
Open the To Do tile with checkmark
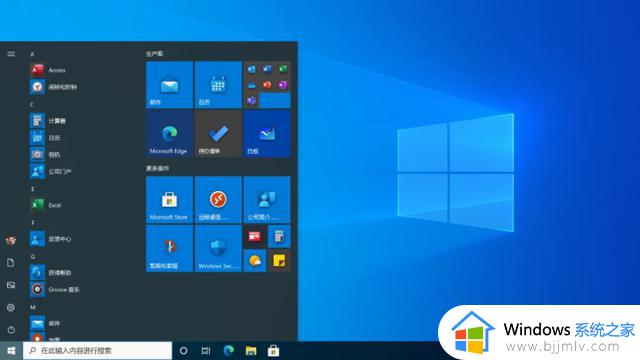pyautogui.click(x=218, y=133)
